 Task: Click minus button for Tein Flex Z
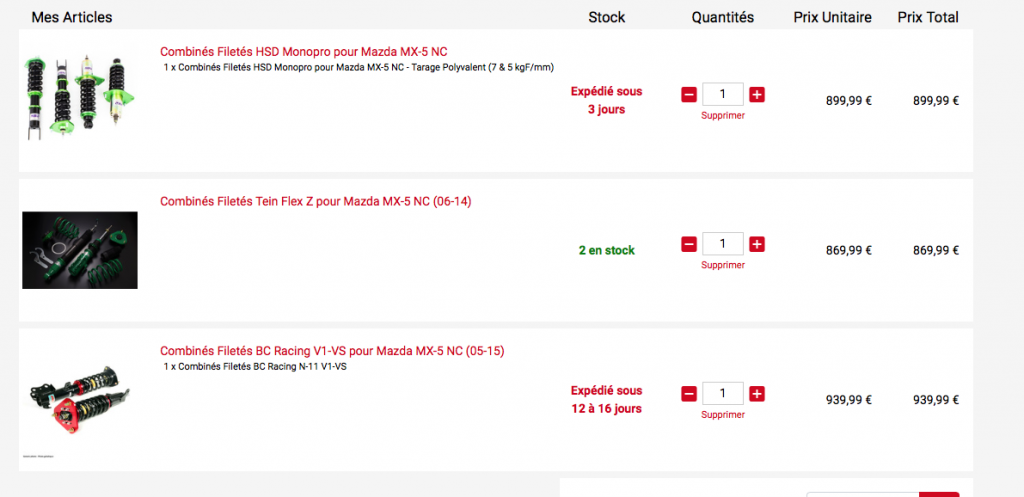689,244
